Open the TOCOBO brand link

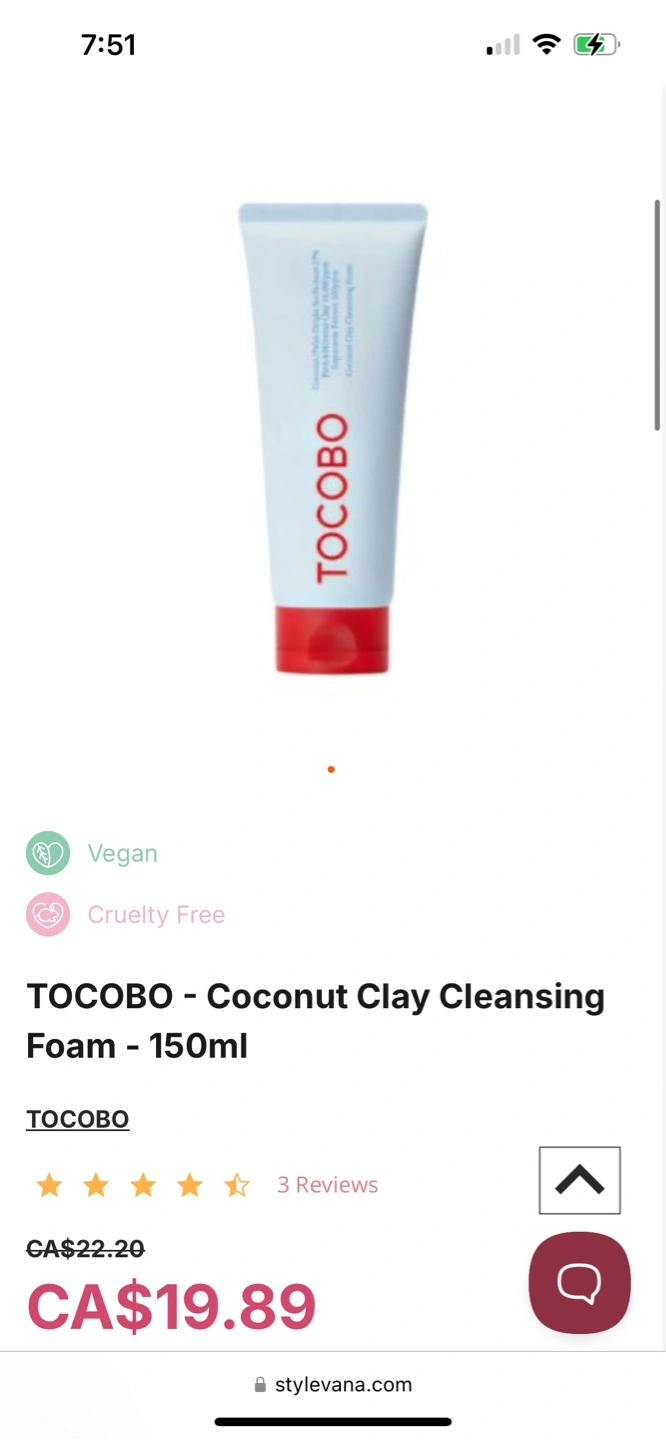click(78, 1119)
